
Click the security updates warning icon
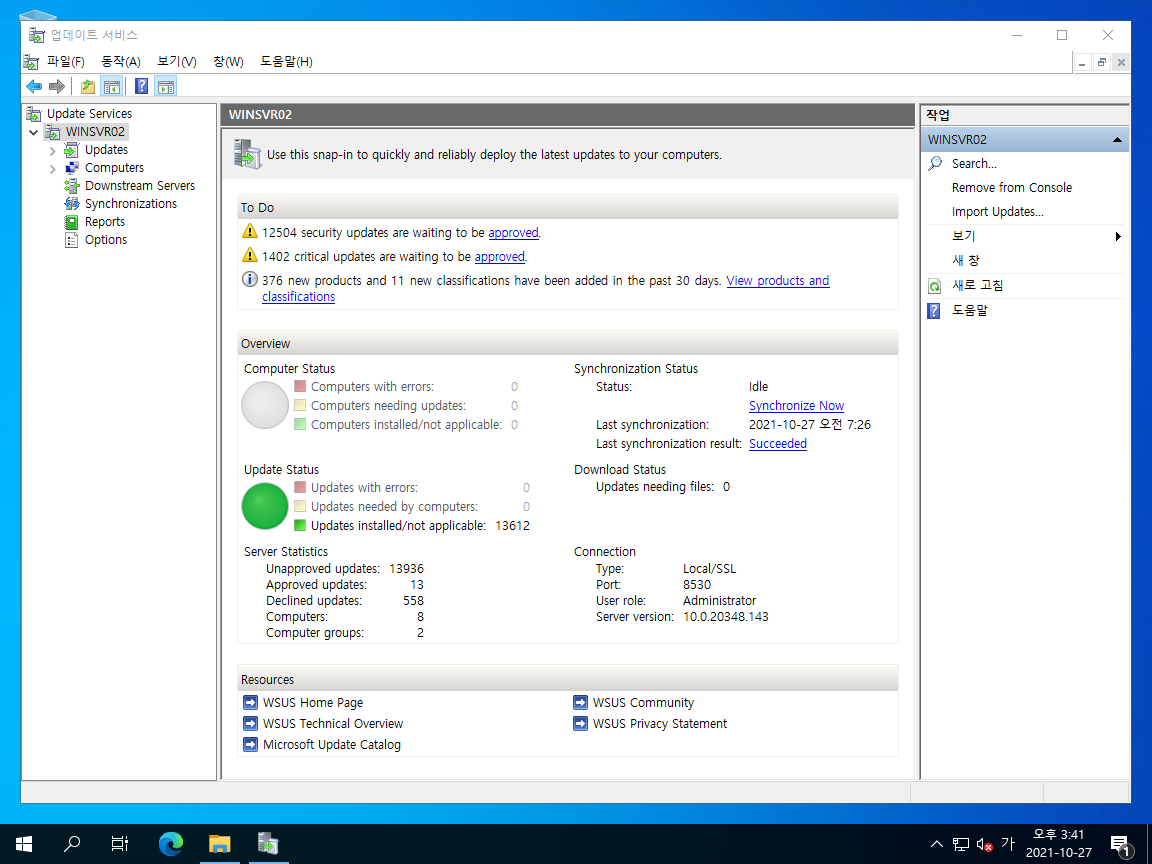250,231
